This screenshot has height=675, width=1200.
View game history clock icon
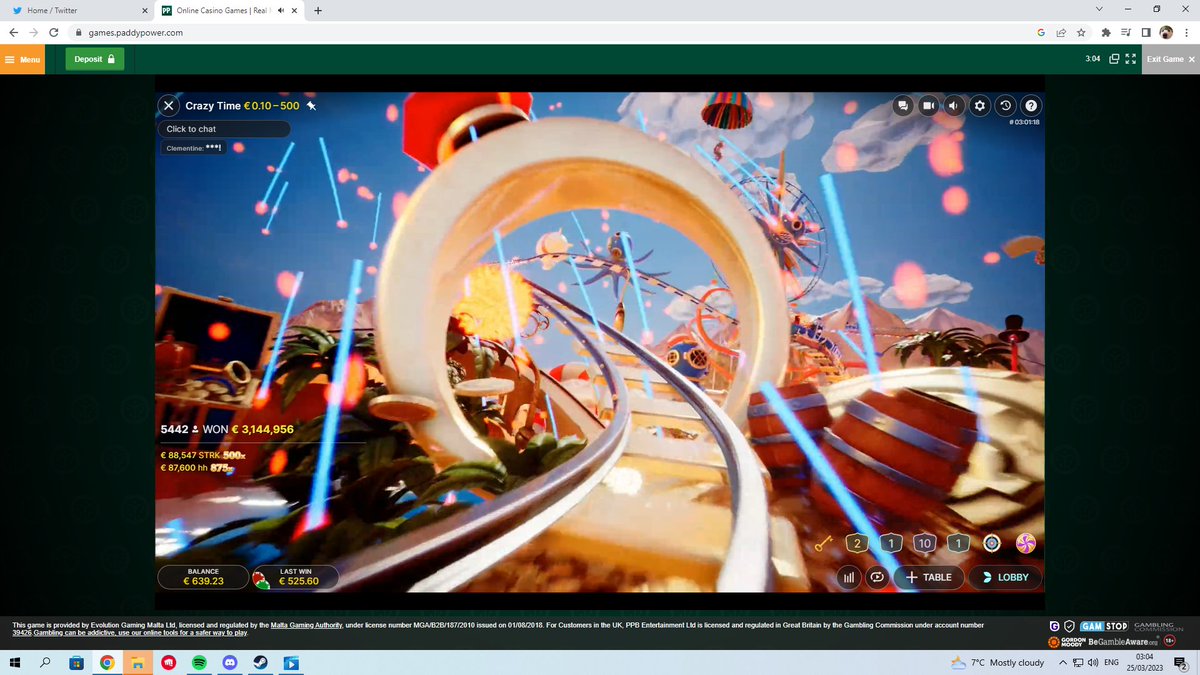tap(1005, 105)
